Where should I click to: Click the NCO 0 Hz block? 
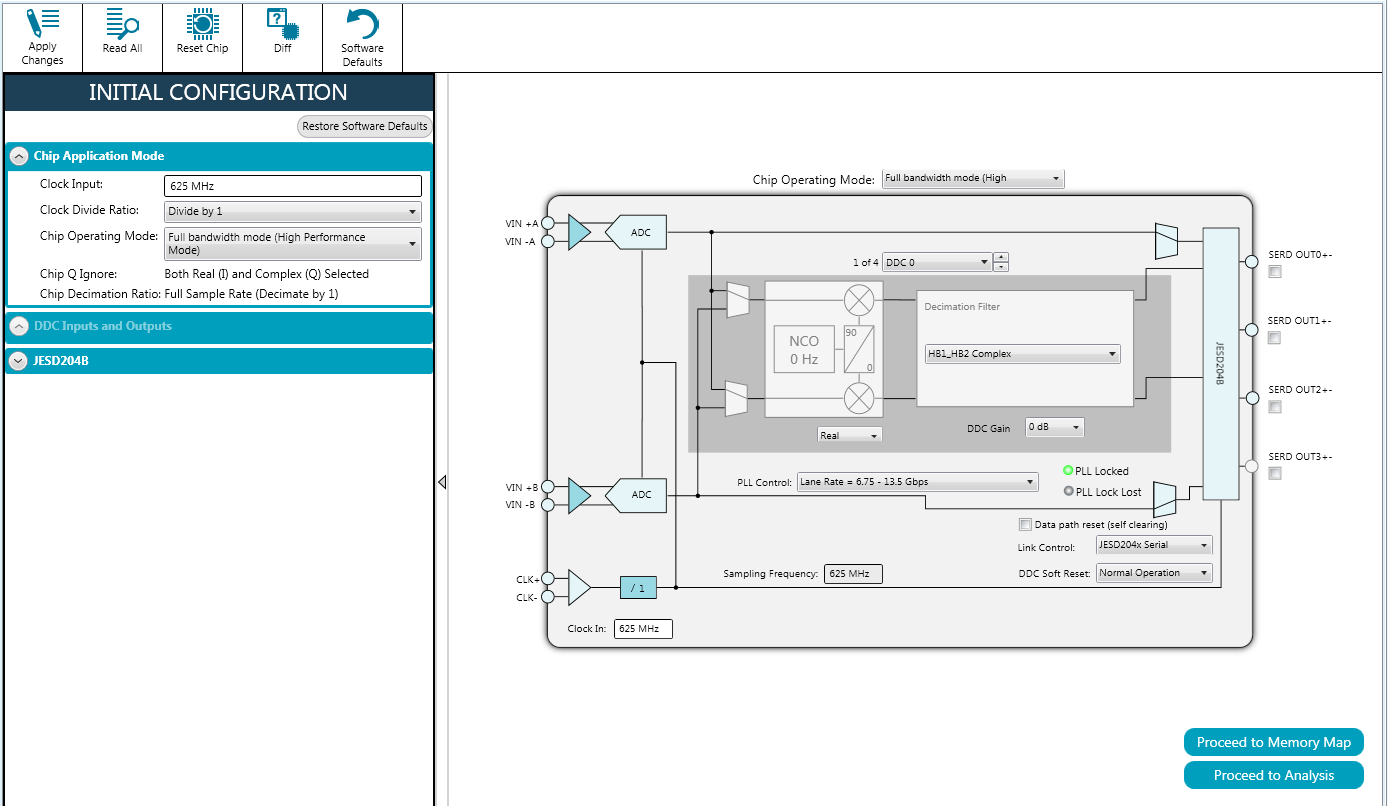click(803, 349)
